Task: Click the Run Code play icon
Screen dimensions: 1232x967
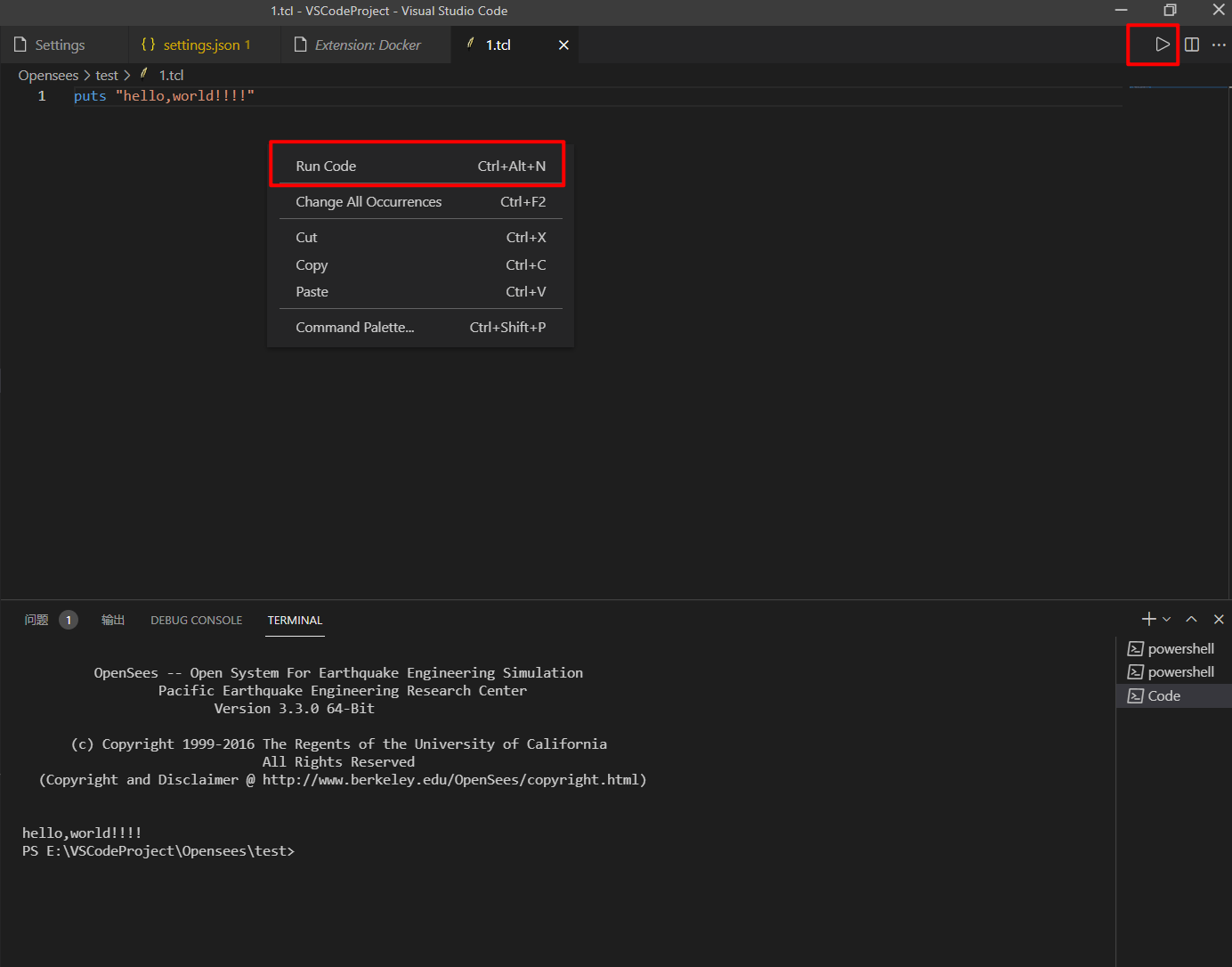Action: click(x=1162, y=45)
